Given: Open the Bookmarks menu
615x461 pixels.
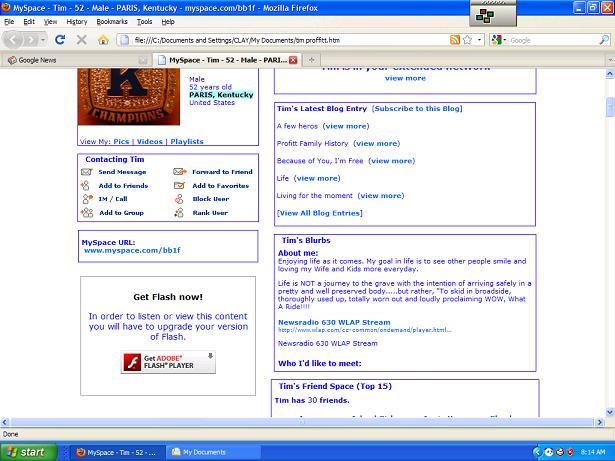Looking at the screenshot, I should (112, 22).
